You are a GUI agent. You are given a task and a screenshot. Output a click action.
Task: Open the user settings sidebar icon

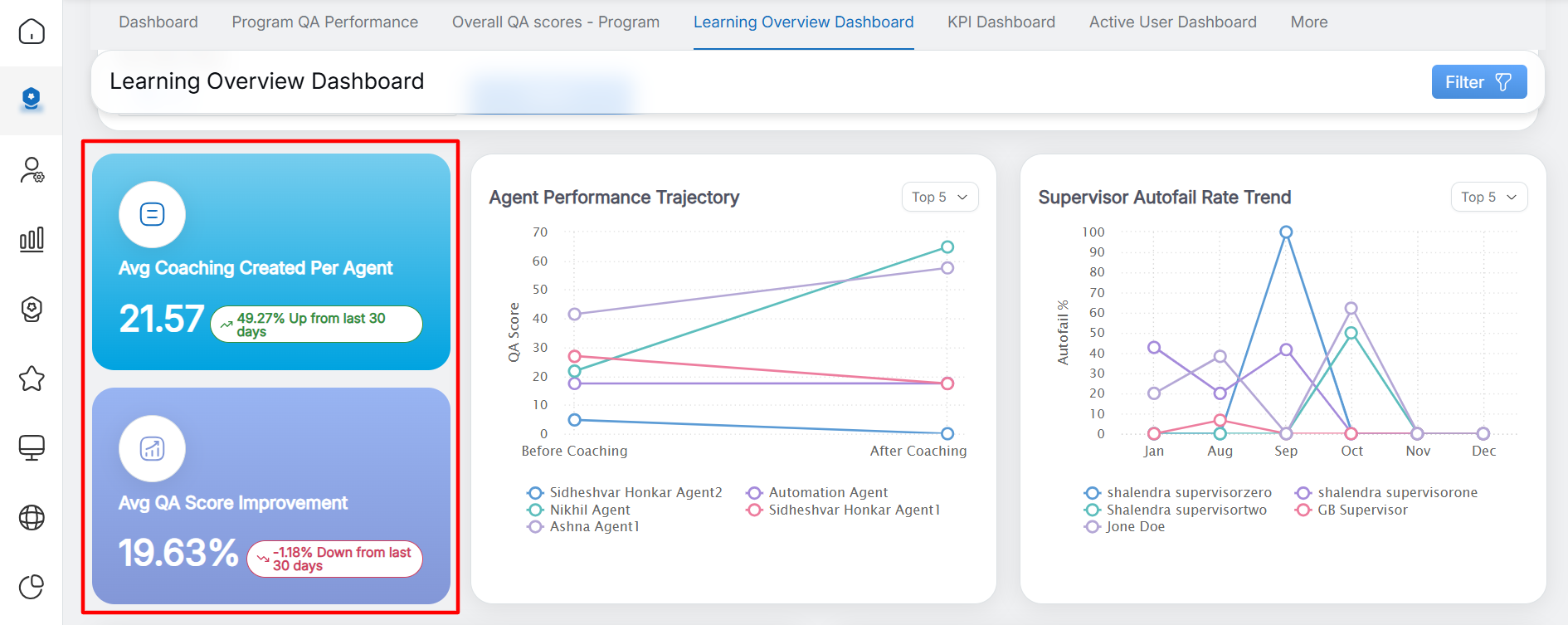click(x=32, y=170)
